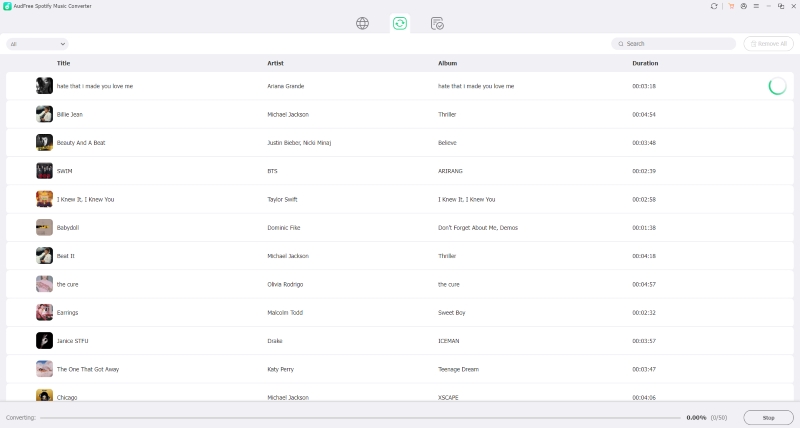Click the spinning loader on first track
Screen dimensions: 800x428
[777, 86]
